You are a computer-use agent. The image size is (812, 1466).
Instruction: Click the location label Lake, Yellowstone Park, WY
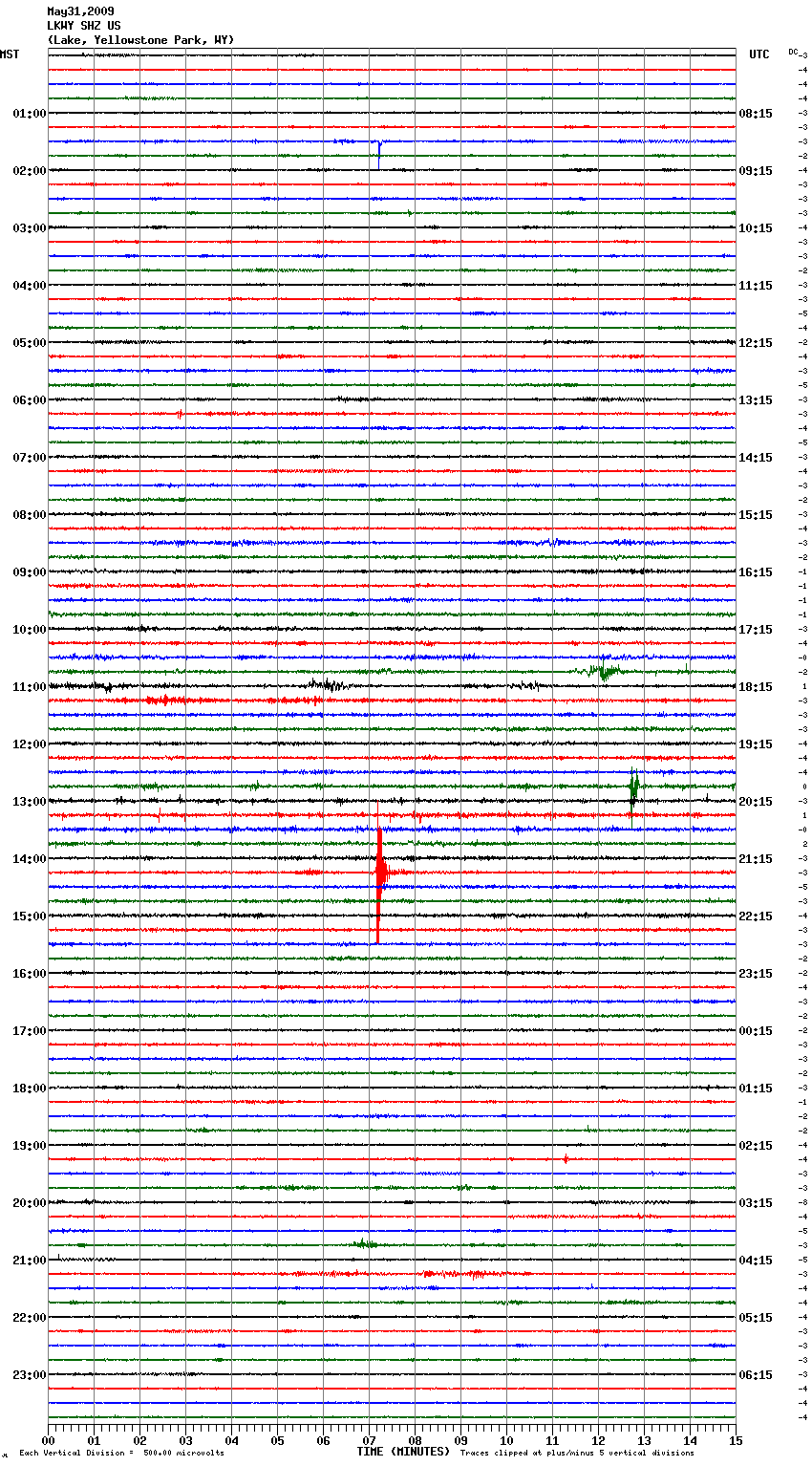pyautogui.click(x=140, y=40)
